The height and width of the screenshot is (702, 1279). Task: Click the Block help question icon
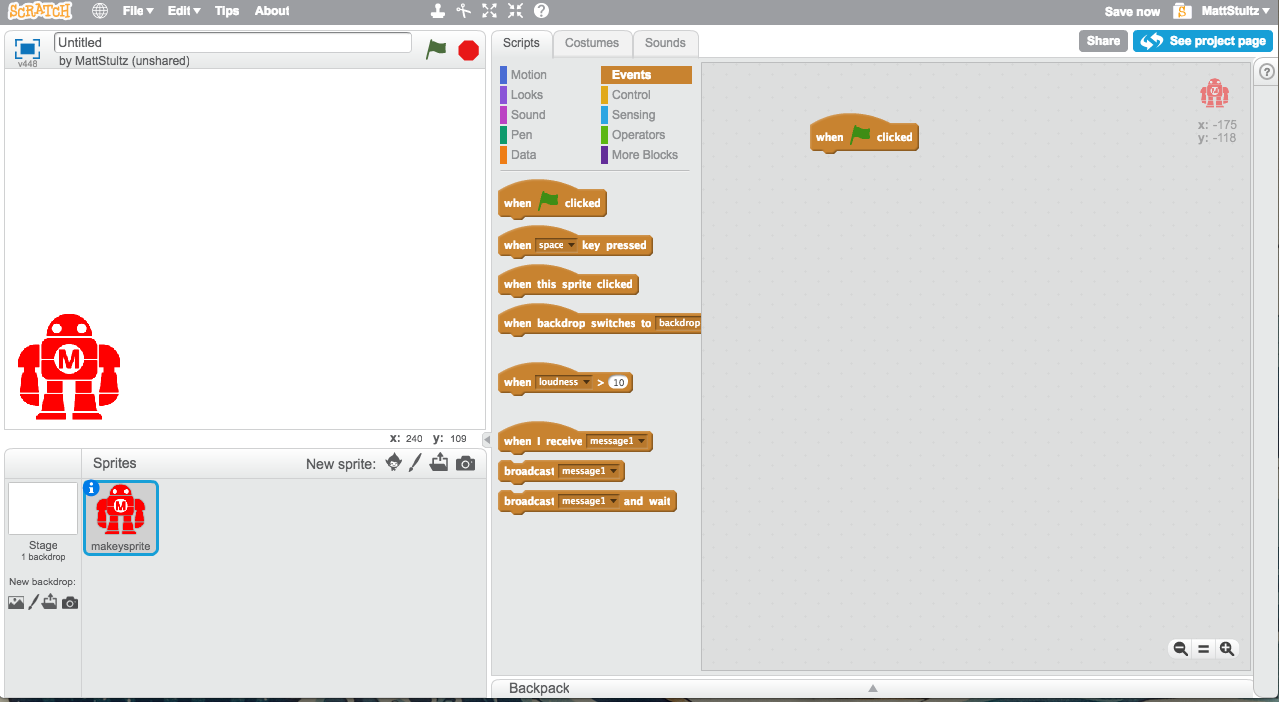541,11
